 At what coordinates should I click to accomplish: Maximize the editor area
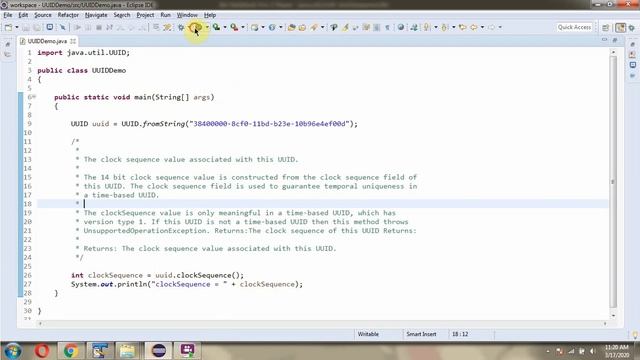click(x=615, y=40)
